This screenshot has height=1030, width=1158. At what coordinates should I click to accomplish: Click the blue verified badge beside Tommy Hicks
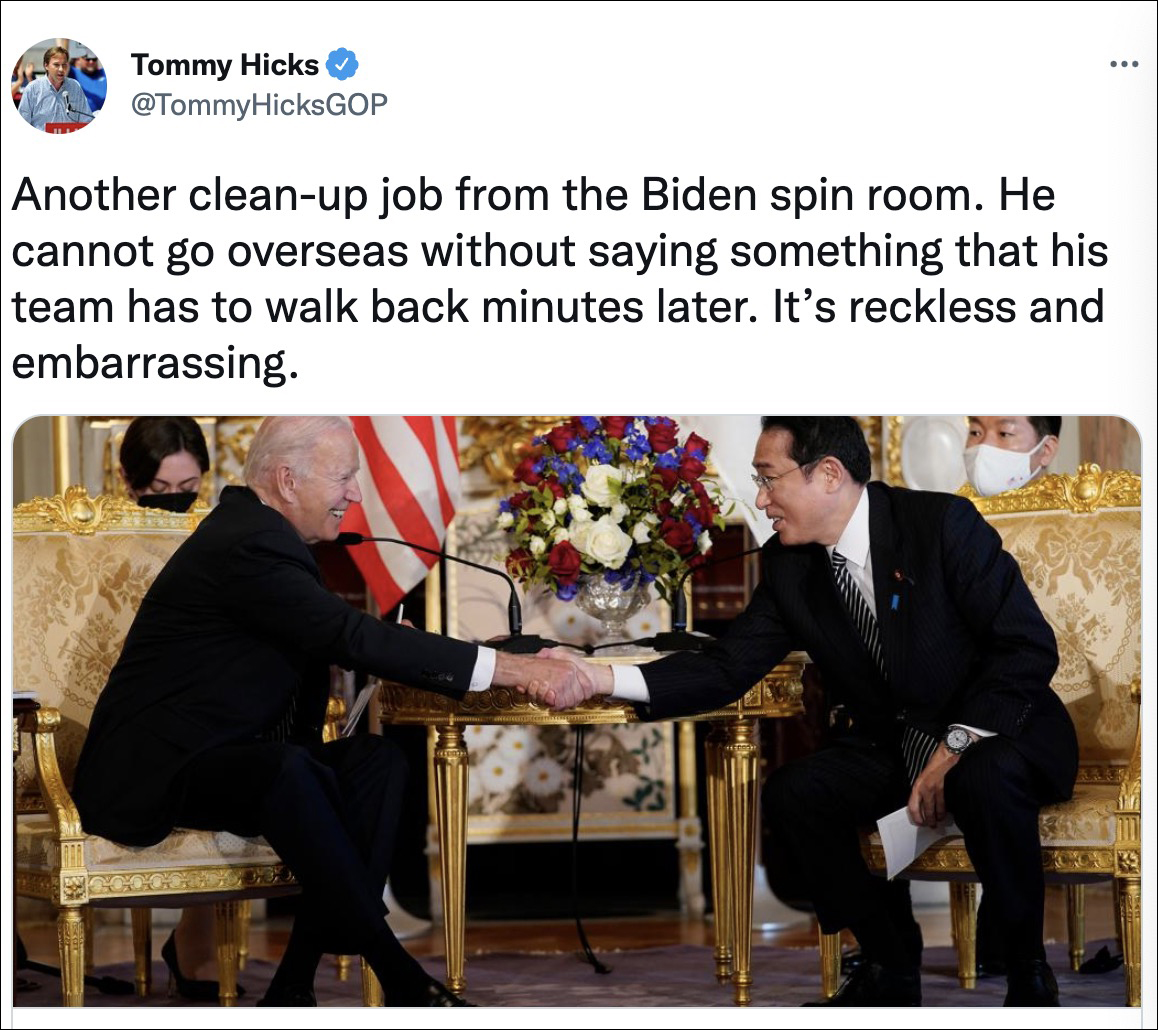342,65
